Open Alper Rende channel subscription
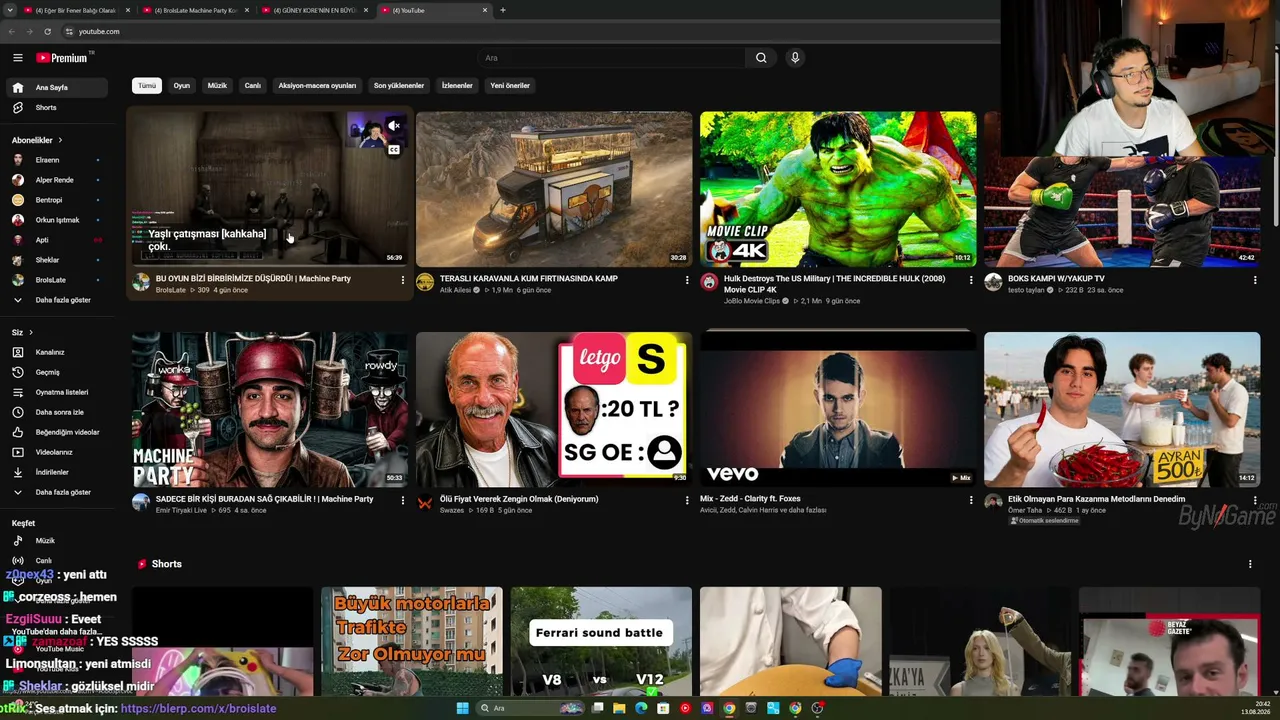 [x=58, y=180]
